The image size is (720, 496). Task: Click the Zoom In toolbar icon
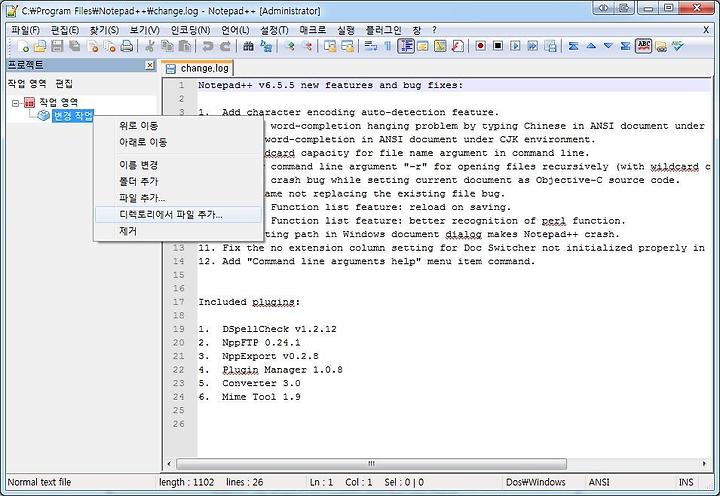289,46
